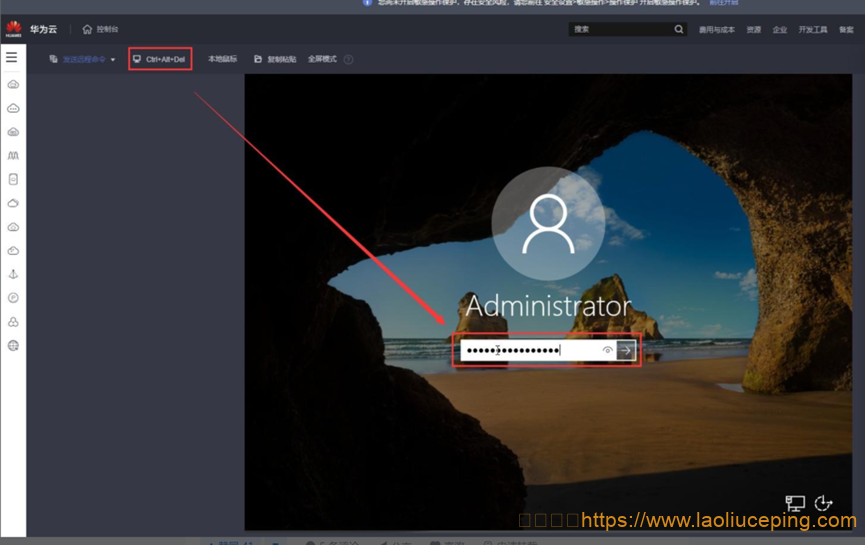Click the first cloud icon in sidebar
Screen dimensions: 865x545
pos(13,85)
